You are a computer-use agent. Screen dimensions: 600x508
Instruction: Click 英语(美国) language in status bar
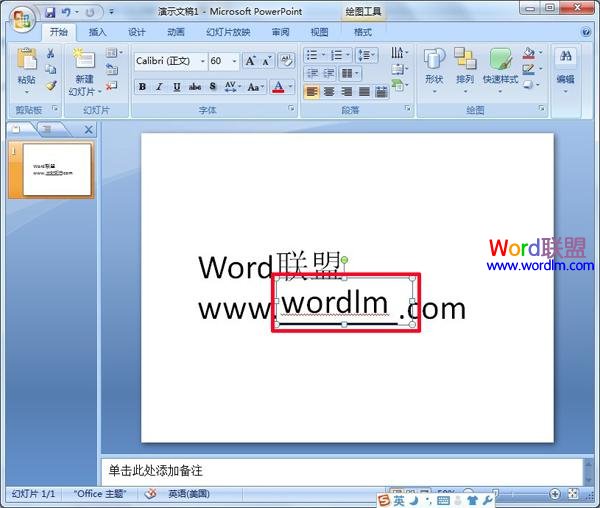tap(189, 494)
